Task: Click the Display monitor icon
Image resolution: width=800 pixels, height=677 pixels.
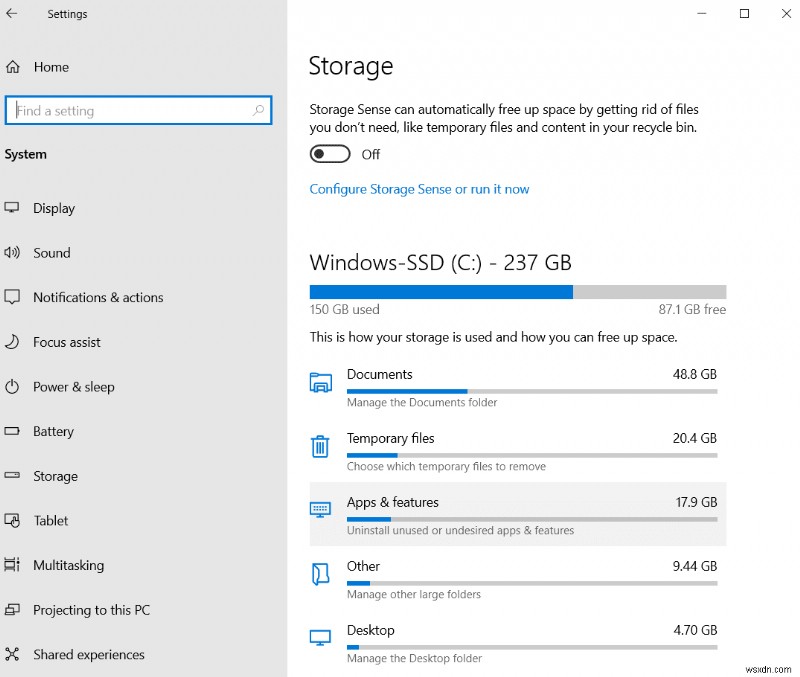Action: [x=12, y=208]
